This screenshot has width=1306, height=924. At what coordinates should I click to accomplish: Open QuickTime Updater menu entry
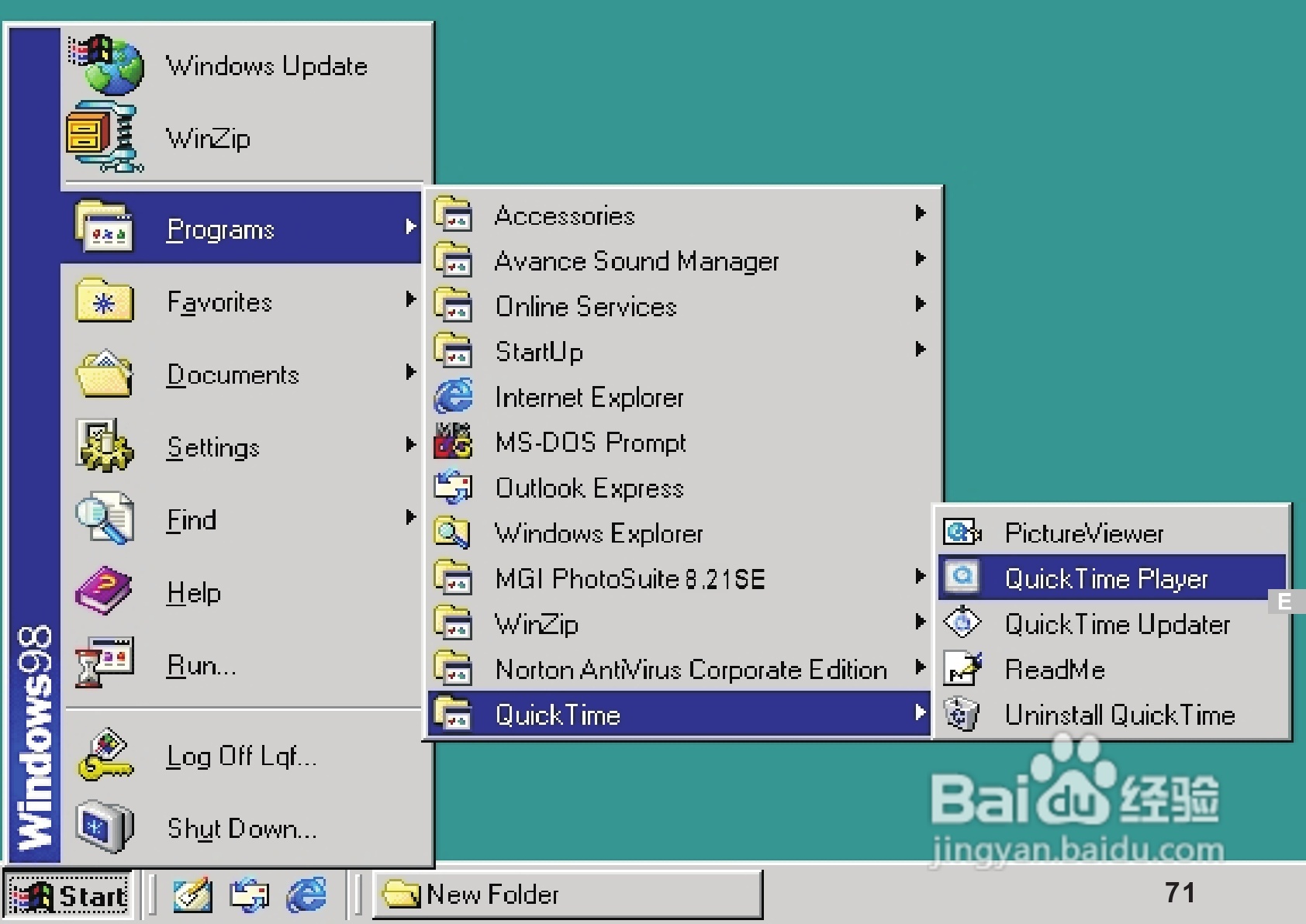point(1111,623)
